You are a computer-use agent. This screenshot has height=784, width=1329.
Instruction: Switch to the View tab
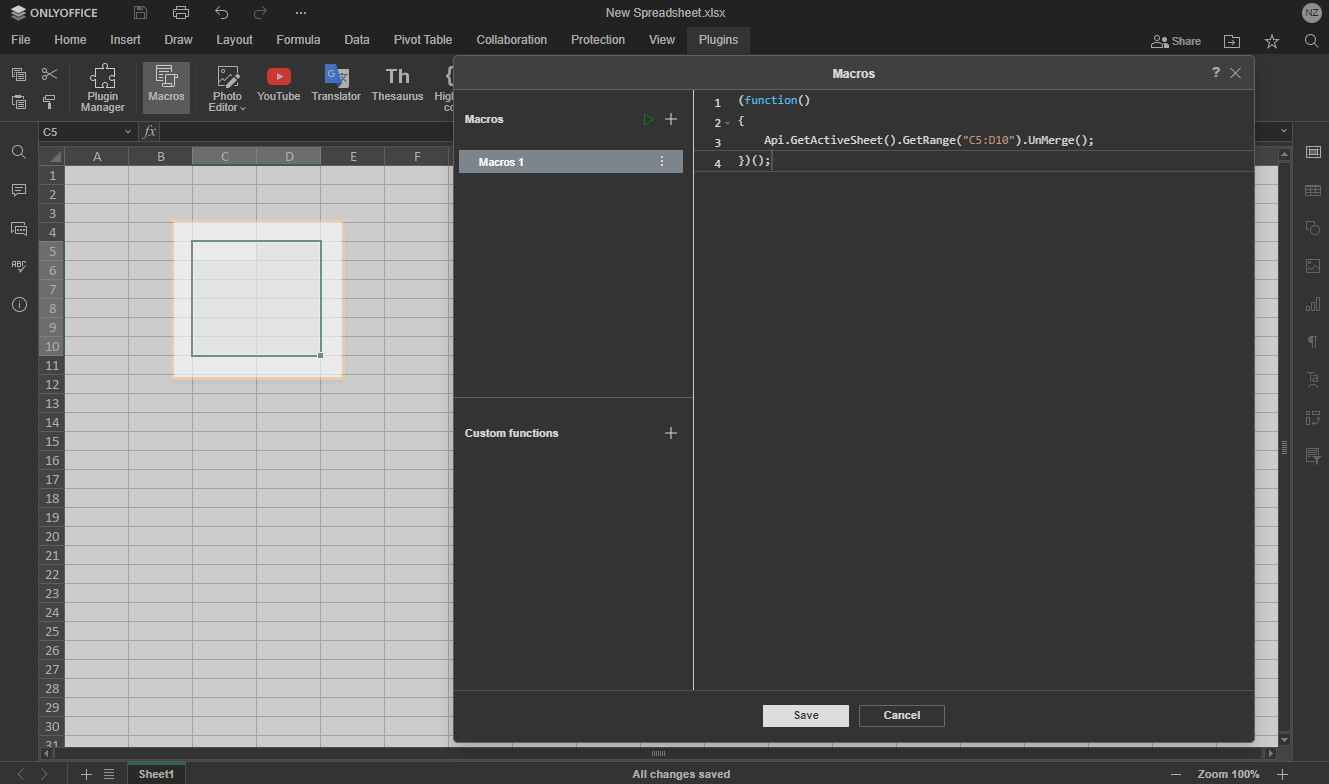coord(662,40)
